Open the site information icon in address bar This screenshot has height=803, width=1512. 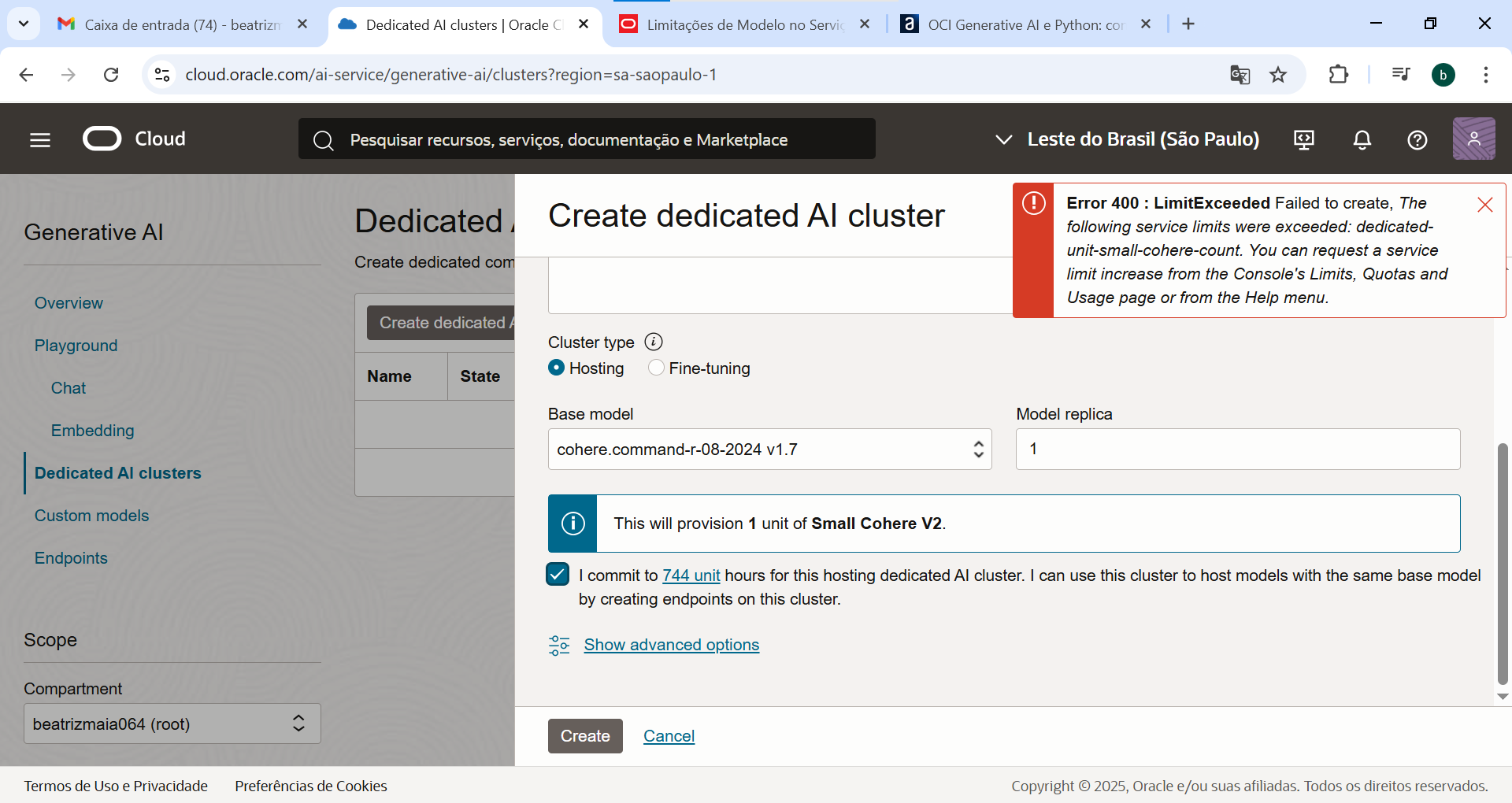coord(162,75)
